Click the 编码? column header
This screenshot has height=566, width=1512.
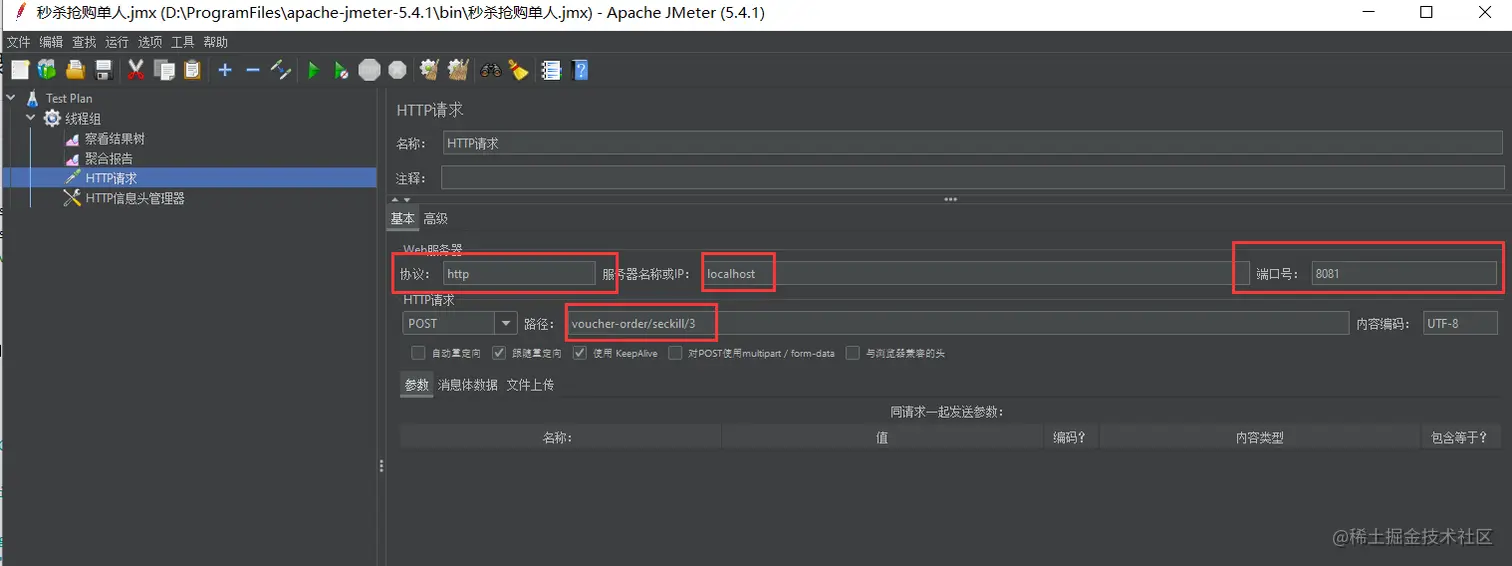click(1071, 437)
